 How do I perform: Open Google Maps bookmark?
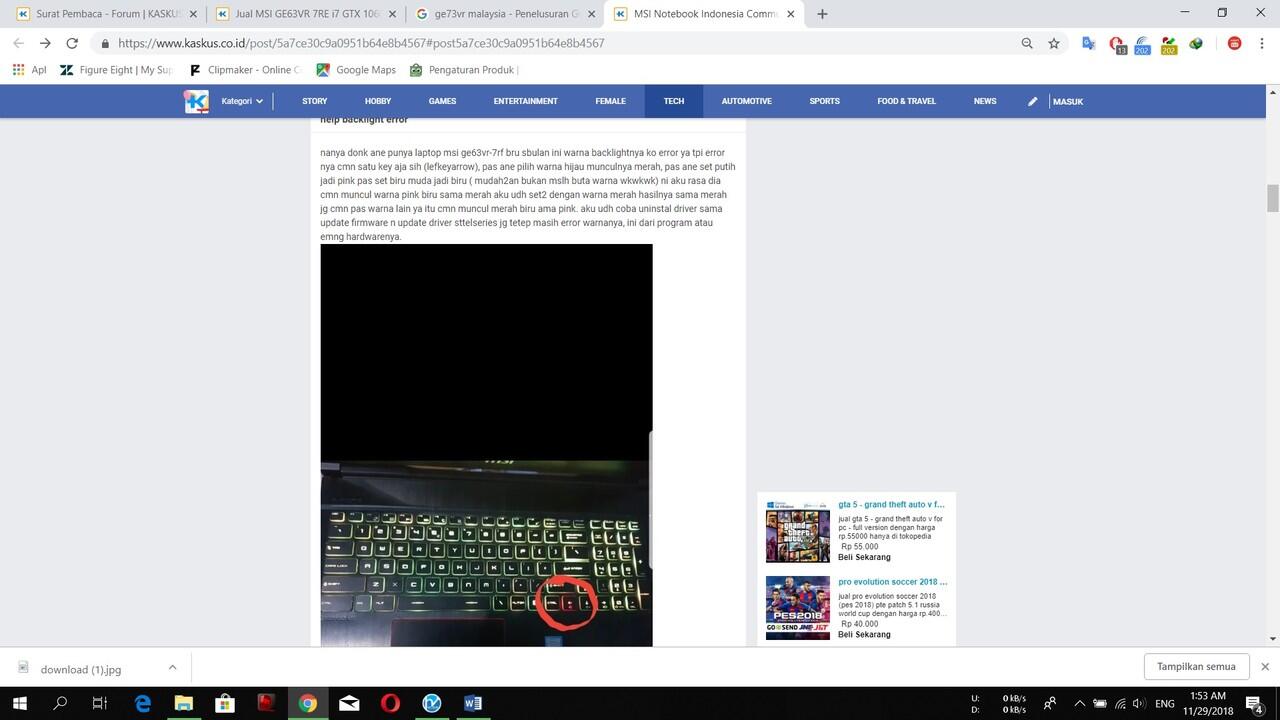[356, 70]
